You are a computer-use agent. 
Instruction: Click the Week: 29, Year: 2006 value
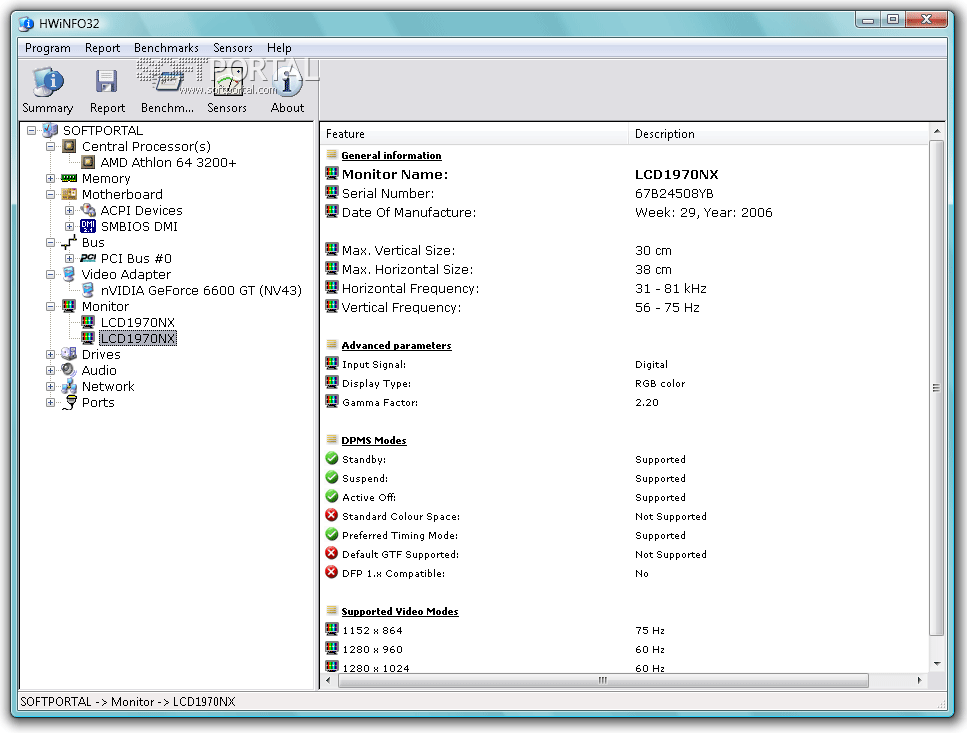tap(703, 213)
